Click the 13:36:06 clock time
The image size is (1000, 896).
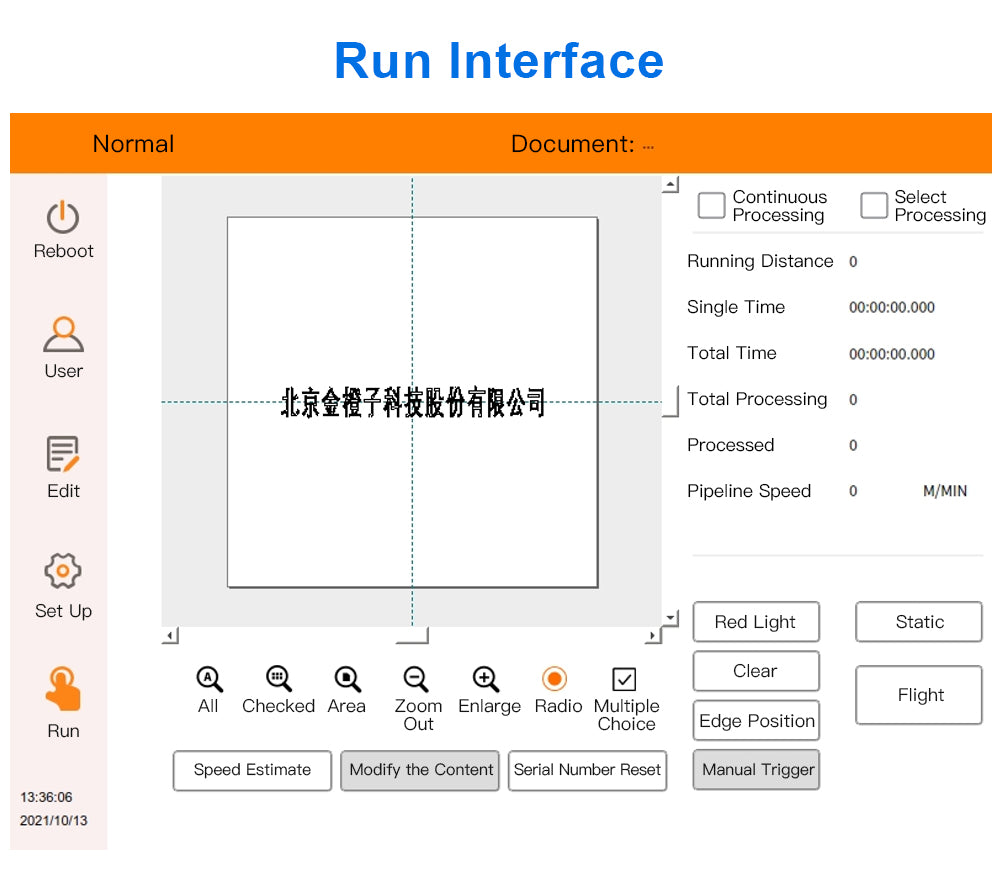tap(47, 797)
